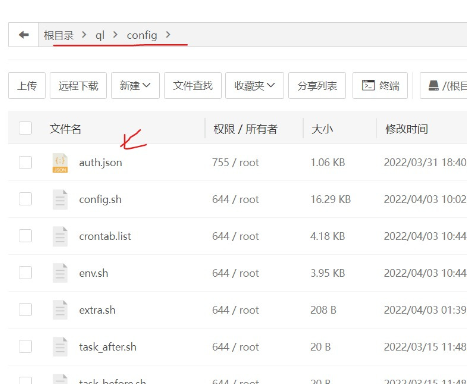The image size is (467, 384).
Task: Click chevron after config breadcrumb
Action: [x=168, y=35]
